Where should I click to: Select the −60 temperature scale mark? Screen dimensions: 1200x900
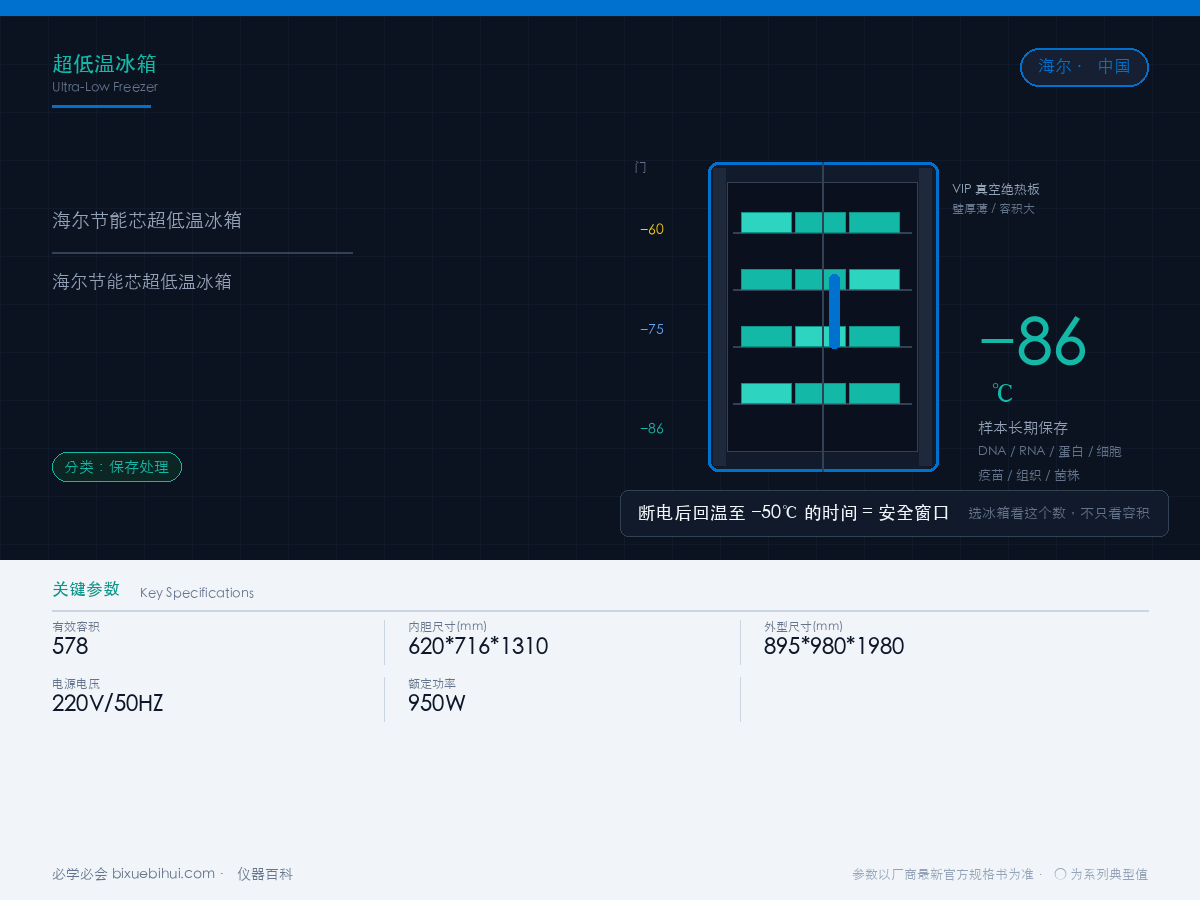tap(652, 229)
